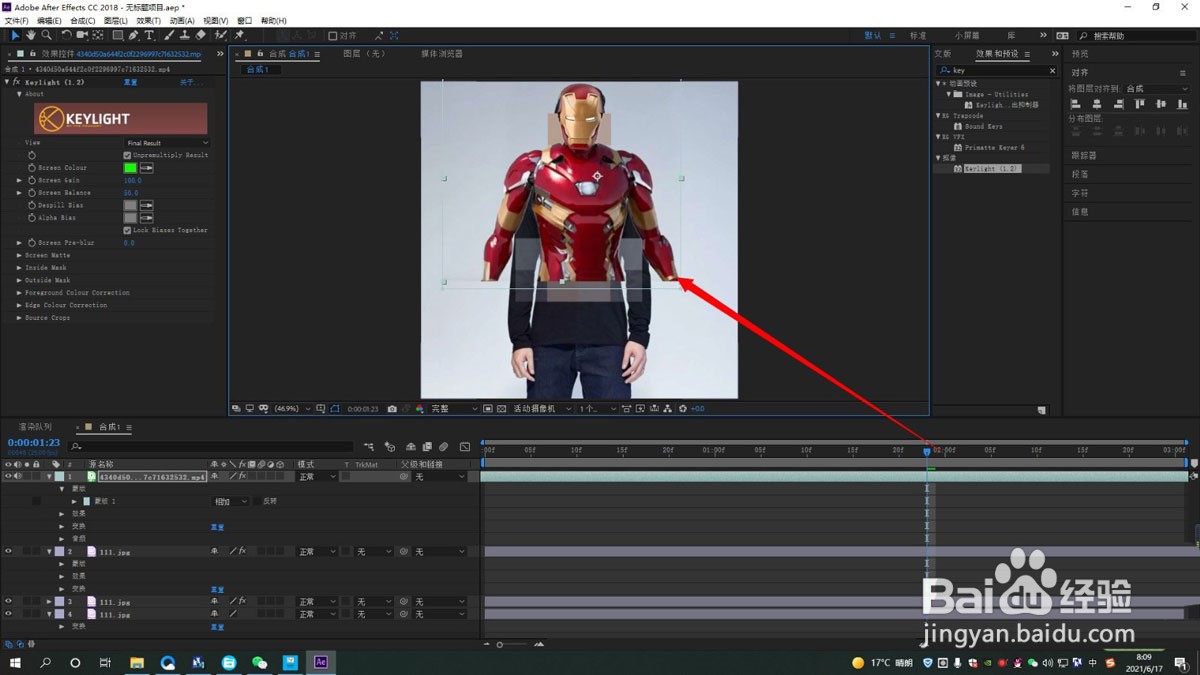
Task: Select the Zoom magnifier tool
Action: pyautogui.click(x=46, y=35)
